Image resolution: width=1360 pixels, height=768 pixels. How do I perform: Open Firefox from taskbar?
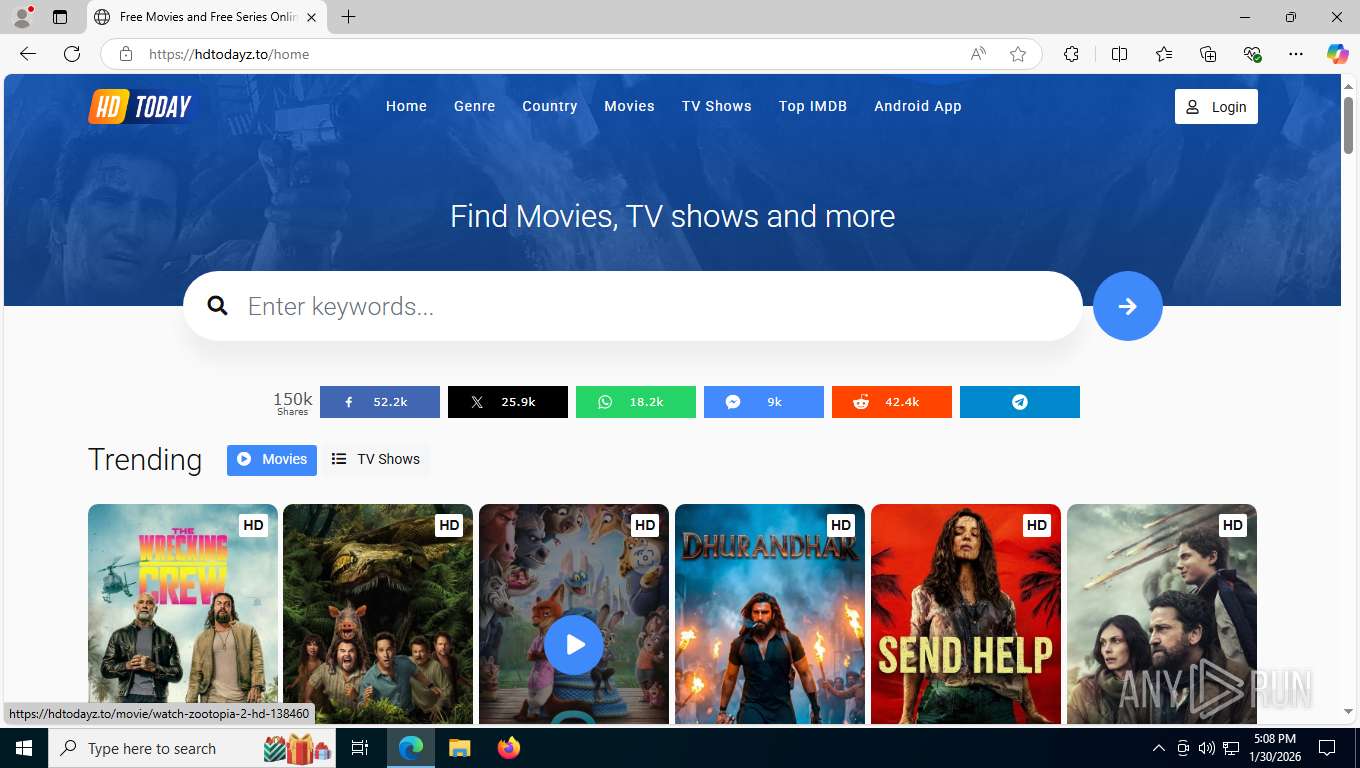(509, 748)
